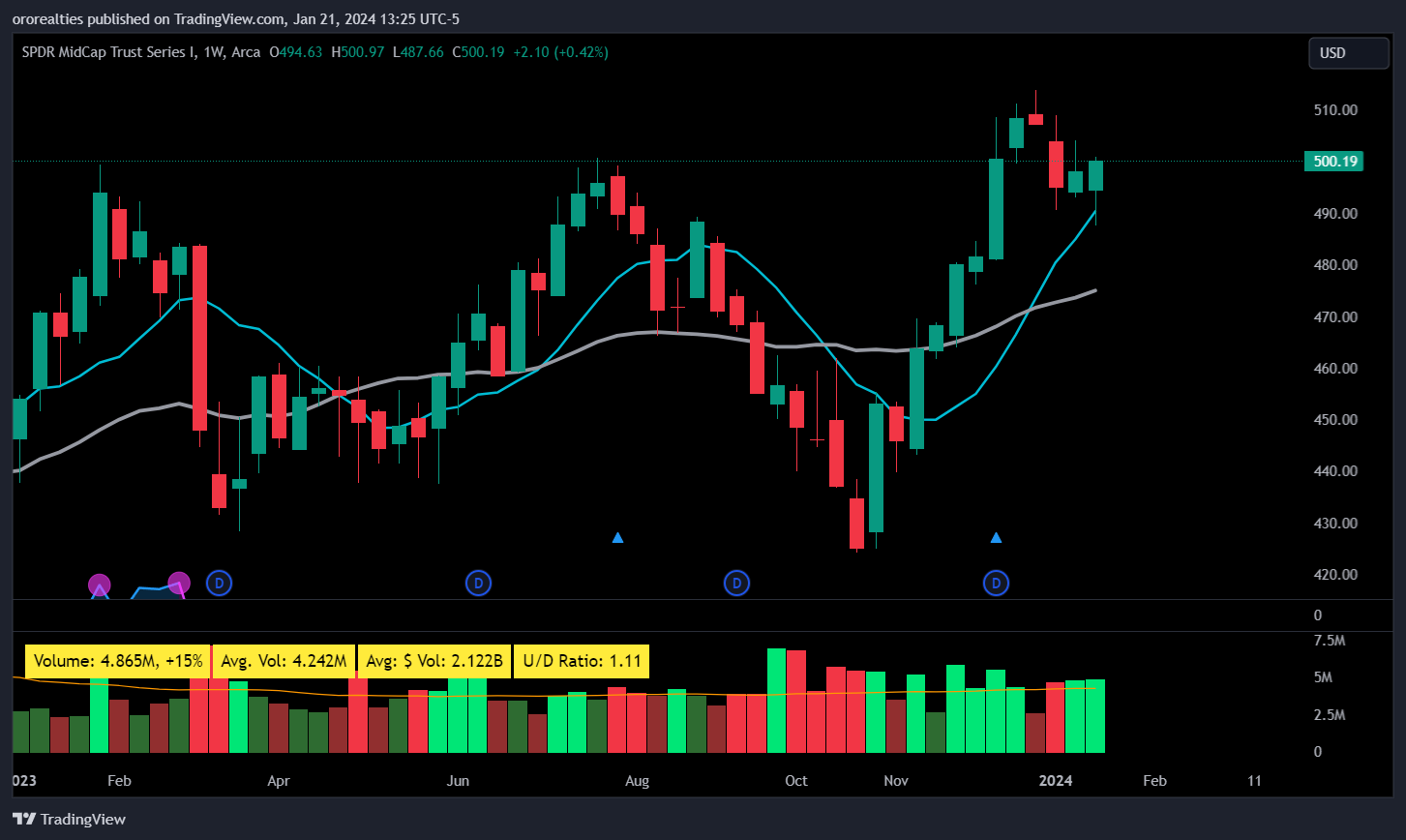The image size is (1406, 840).
Task: Click the dividend D marker near Jun
Action: click(478, 583)
